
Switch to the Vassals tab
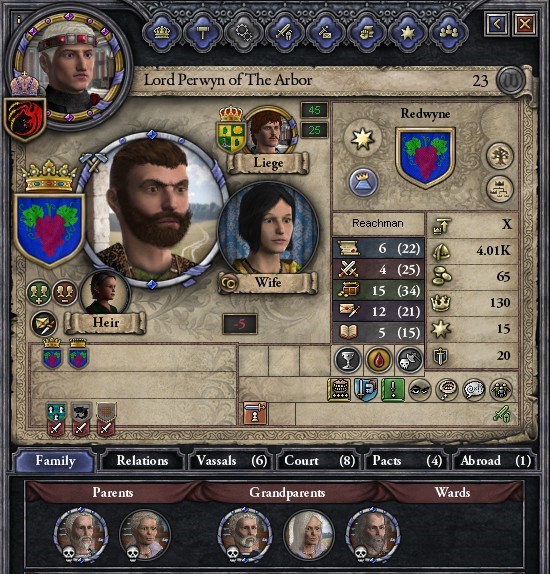click(x=231, y=461)
